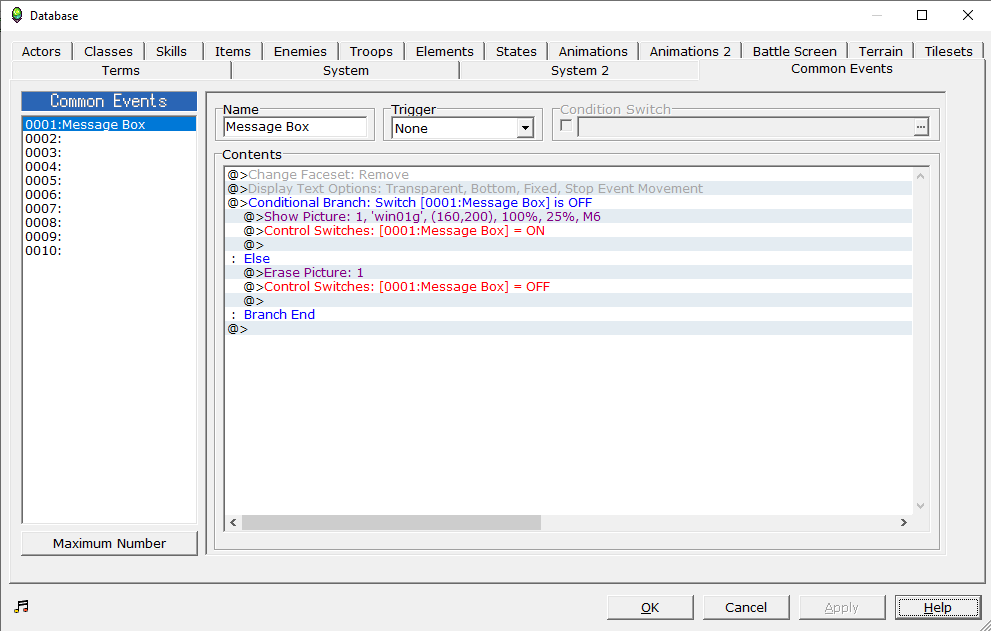Open the Animations tab
The height and width of the screenshot is (631, 991).
(x=593, y=51)
